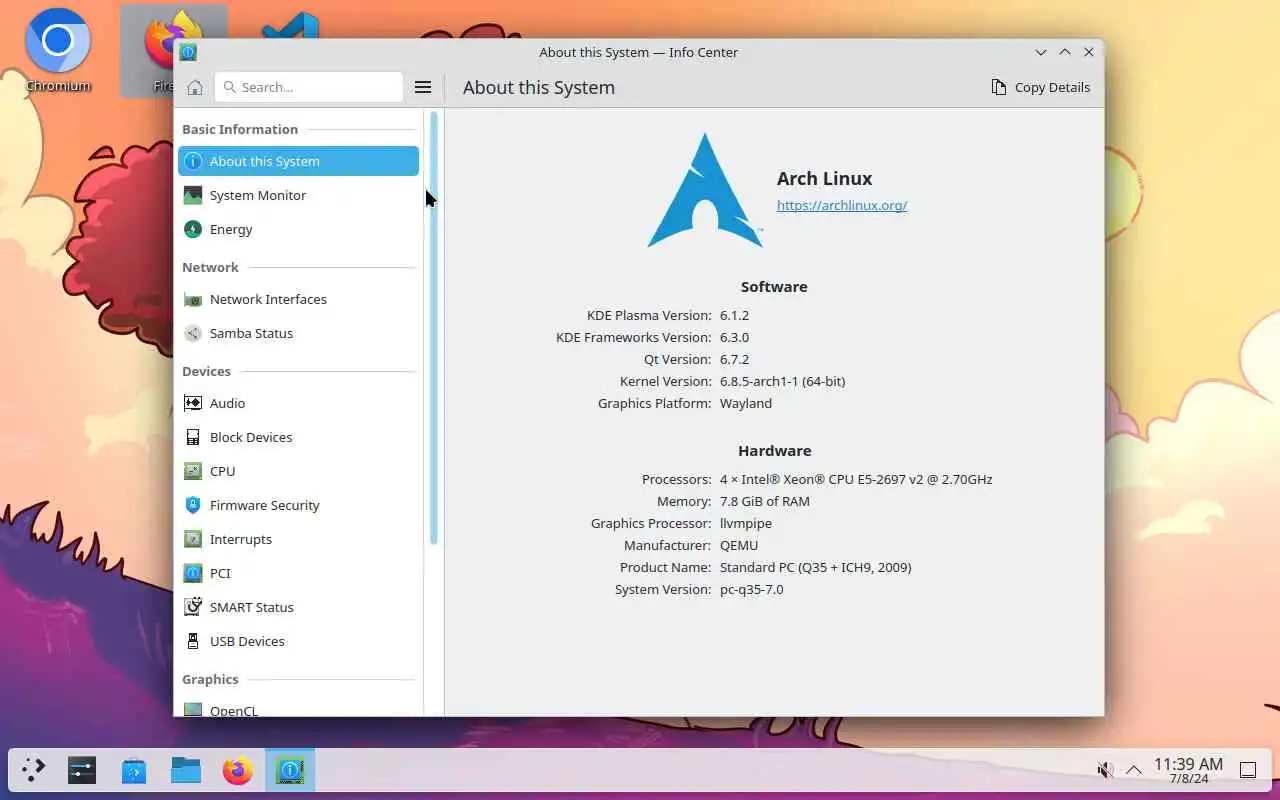Launch Firefox from the taskbar
Viewport: 1280px width, 800px height.
coord(238,770)
